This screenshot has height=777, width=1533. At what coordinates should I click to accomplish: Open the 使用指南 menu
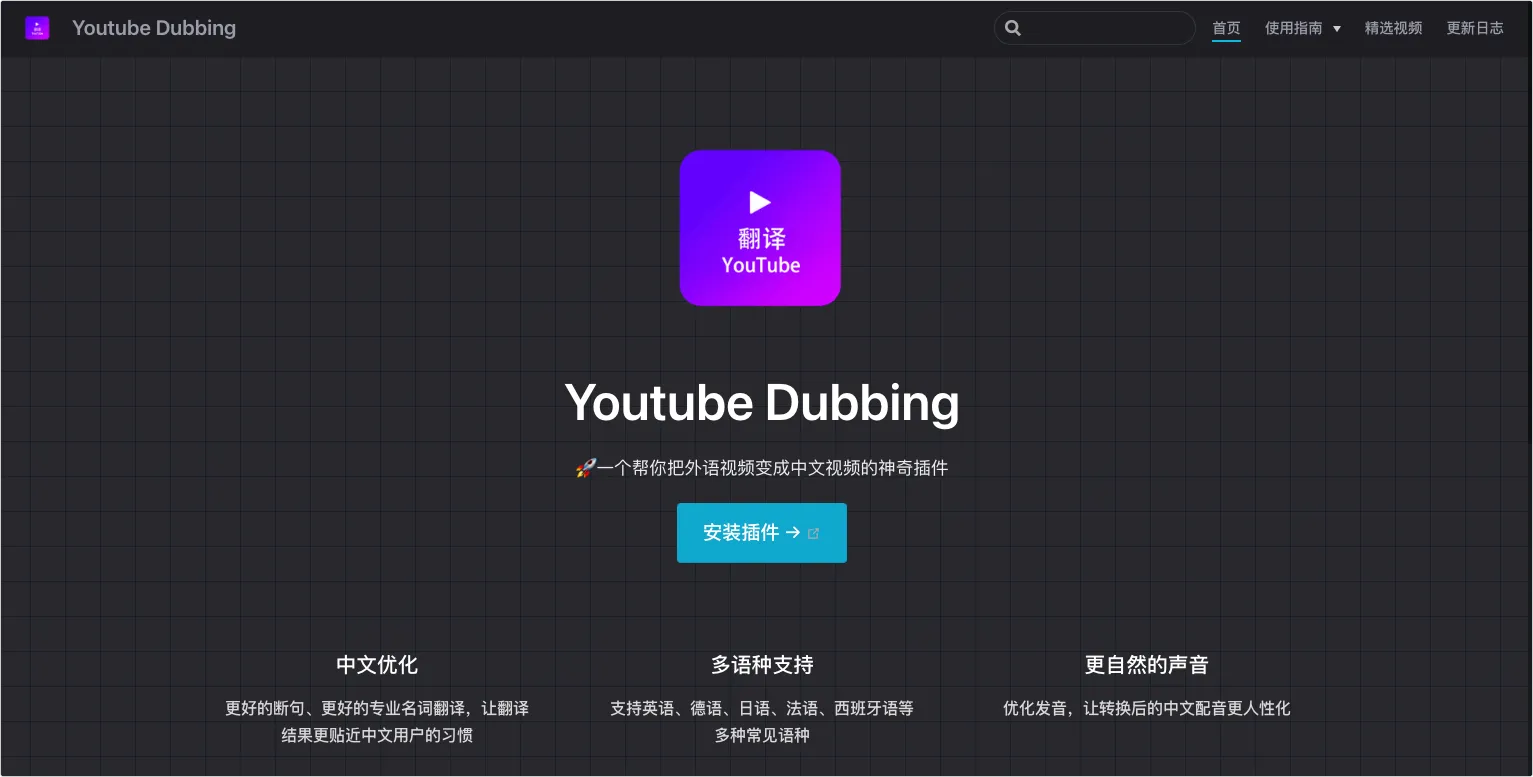[x=1303, y=28]
